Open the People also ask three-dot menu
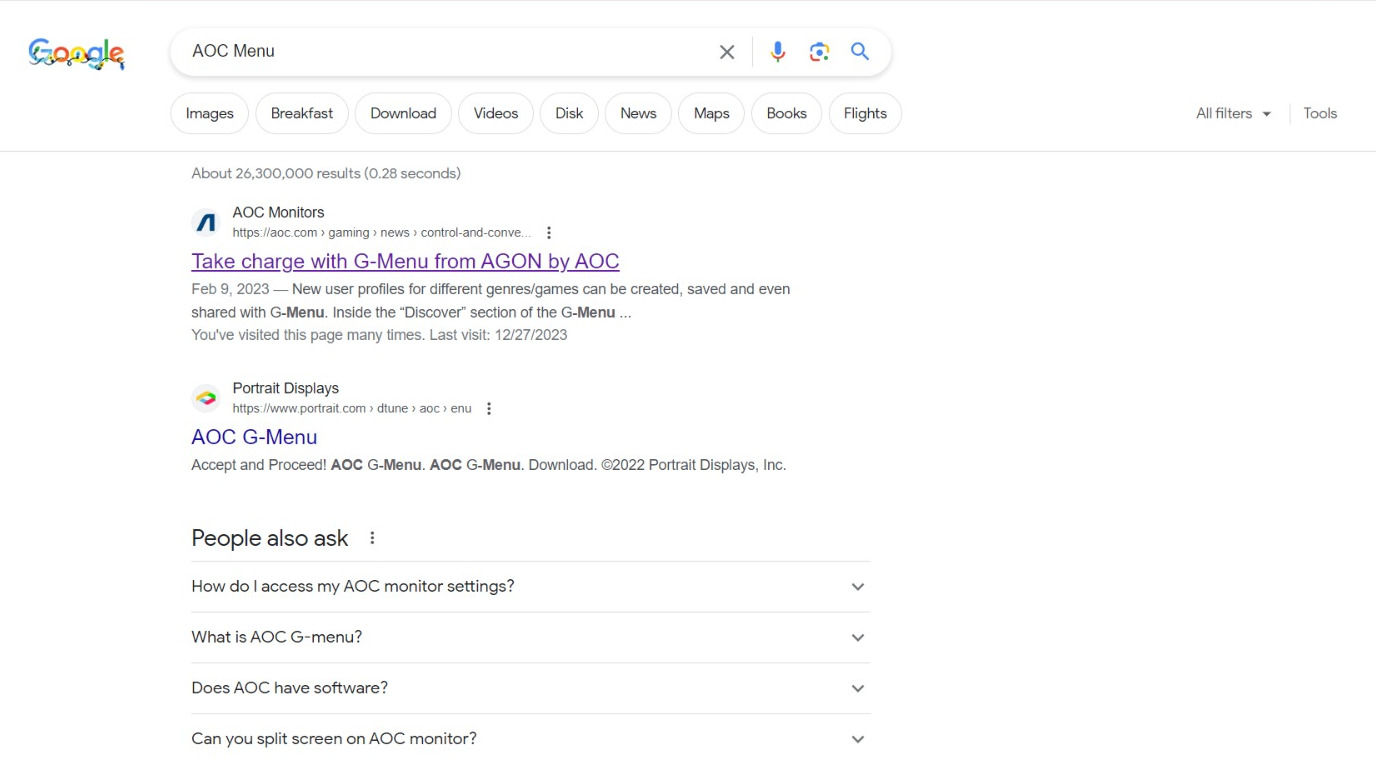The height and width of the screenshot is (760, 1376). click(372, 538)
